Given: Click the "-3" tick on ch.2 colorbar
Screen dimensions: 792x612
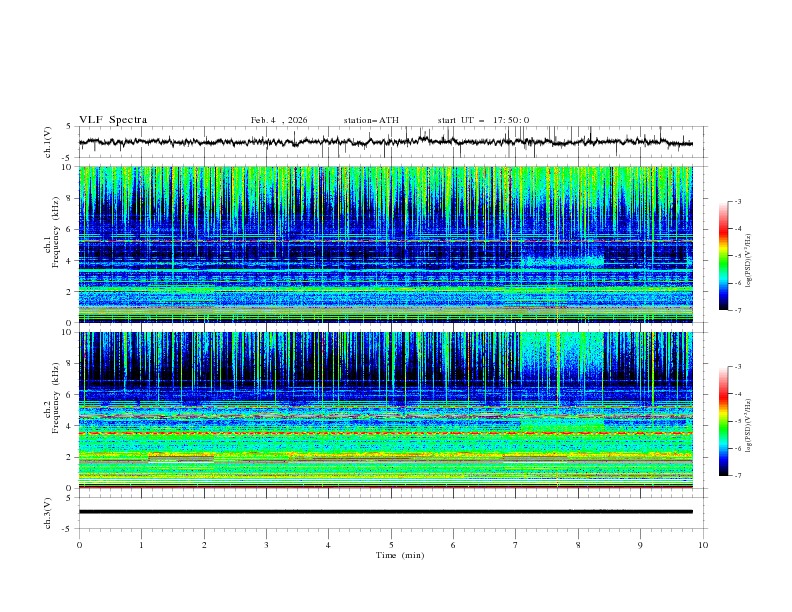Looking at the screenshot, I should click(738, 367).
